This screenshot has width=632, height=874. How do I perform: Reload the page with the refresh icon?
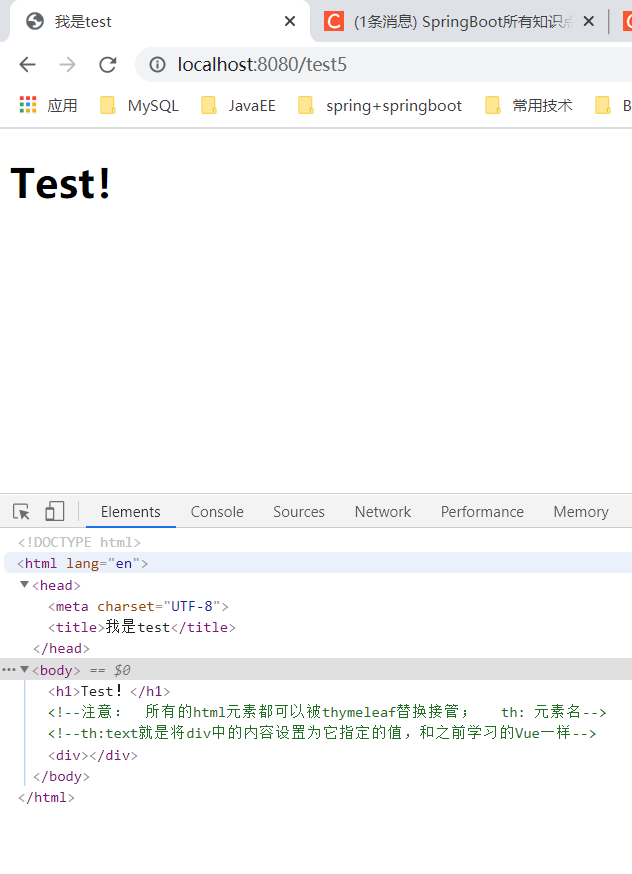click(108, 65)
